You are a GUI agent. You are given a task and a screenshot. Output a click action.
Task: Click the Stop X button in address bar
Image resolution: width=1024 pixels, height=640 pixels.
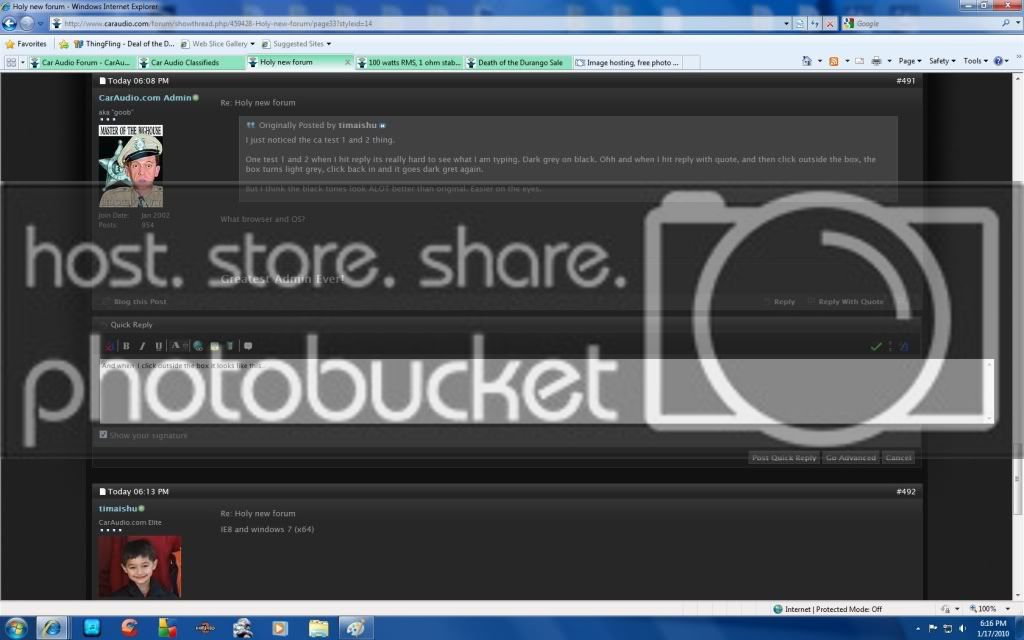click(x=829, y=24)
